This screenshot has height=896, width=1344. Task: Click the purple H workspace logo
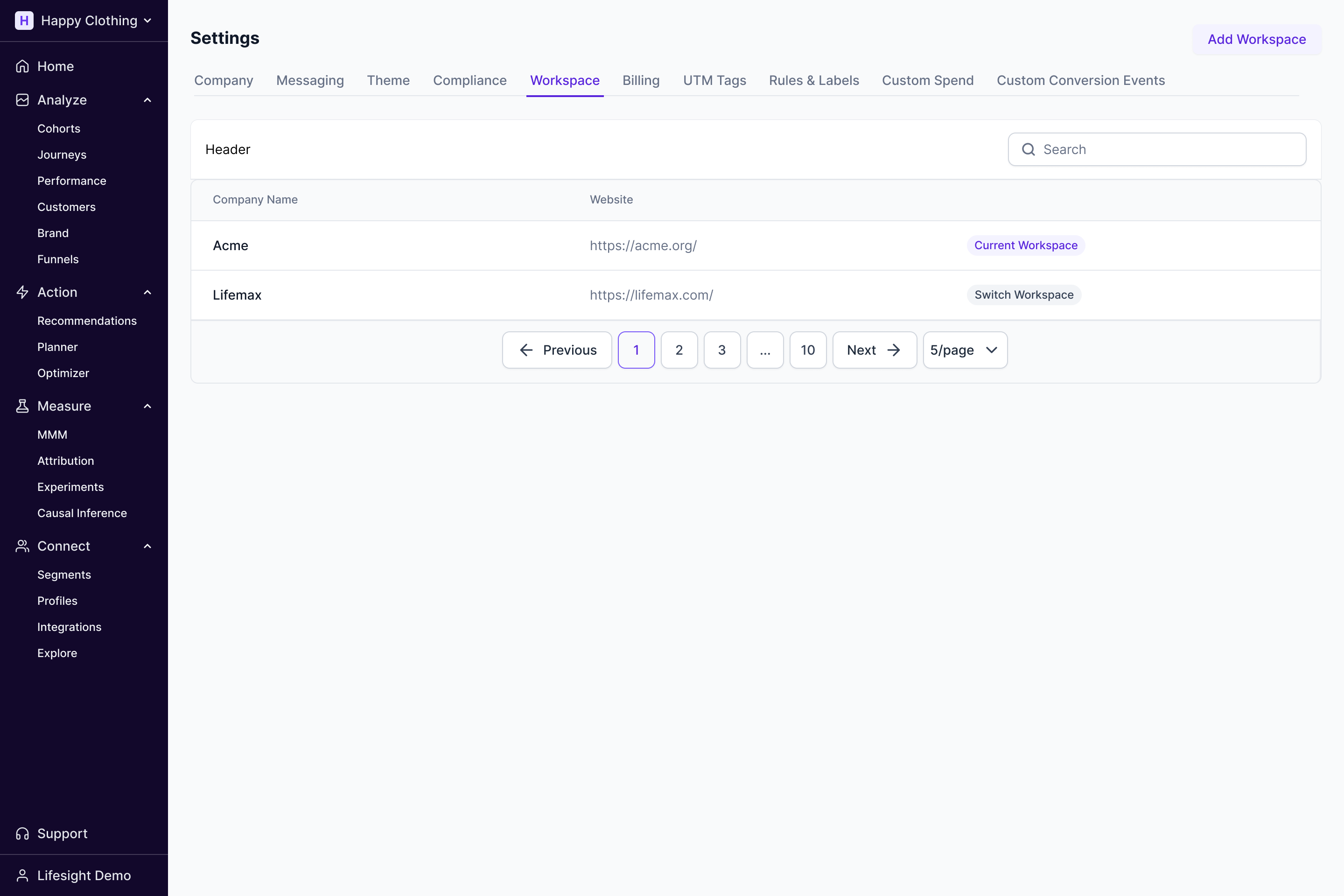pos(24,21)
